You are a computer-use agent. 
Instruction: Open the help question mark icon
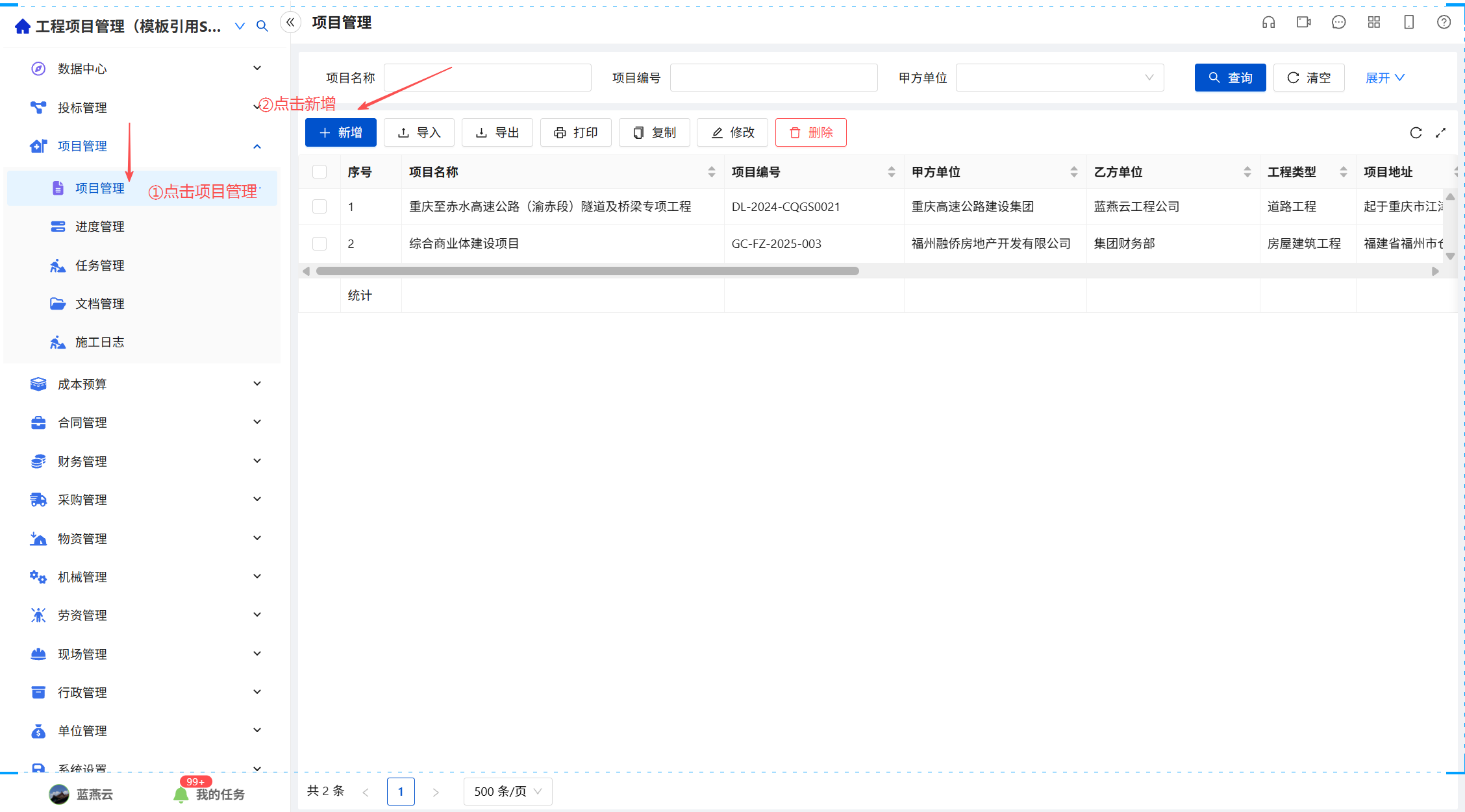[1444, 23]
